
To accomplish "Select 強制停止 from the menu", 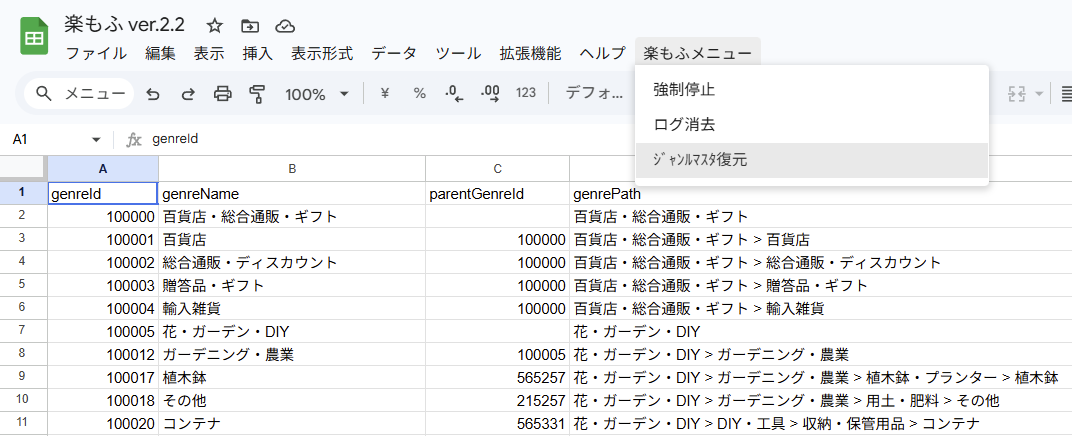I will click(684, 89).
